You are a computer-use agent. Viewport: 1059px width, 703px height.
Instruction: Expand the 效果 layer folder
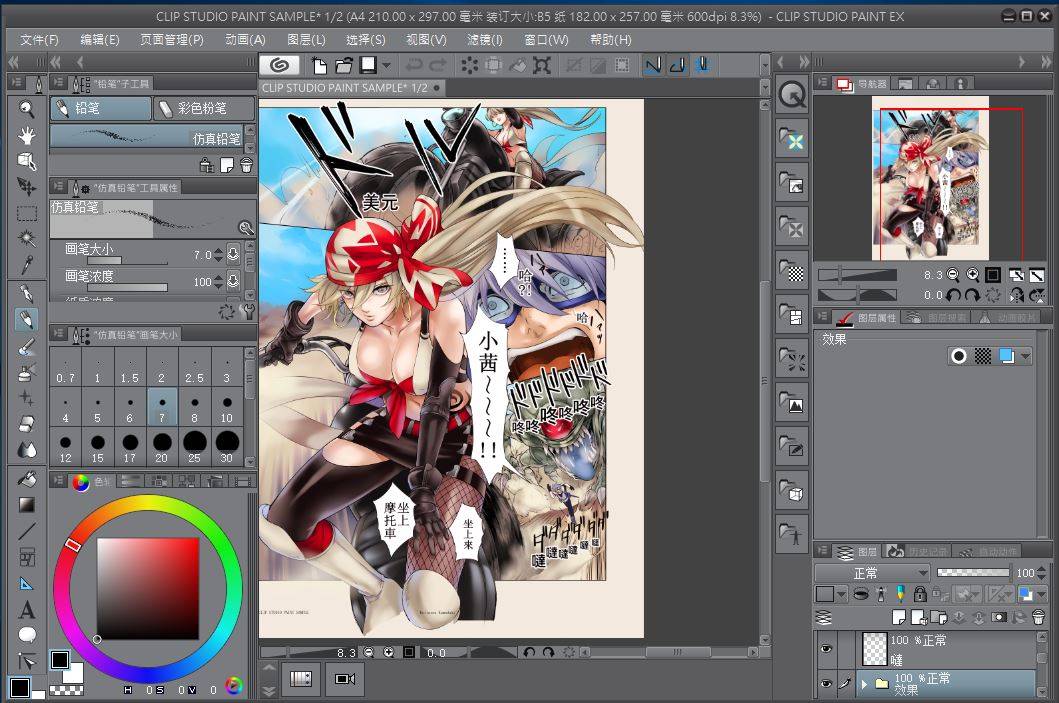pos(864,684)
